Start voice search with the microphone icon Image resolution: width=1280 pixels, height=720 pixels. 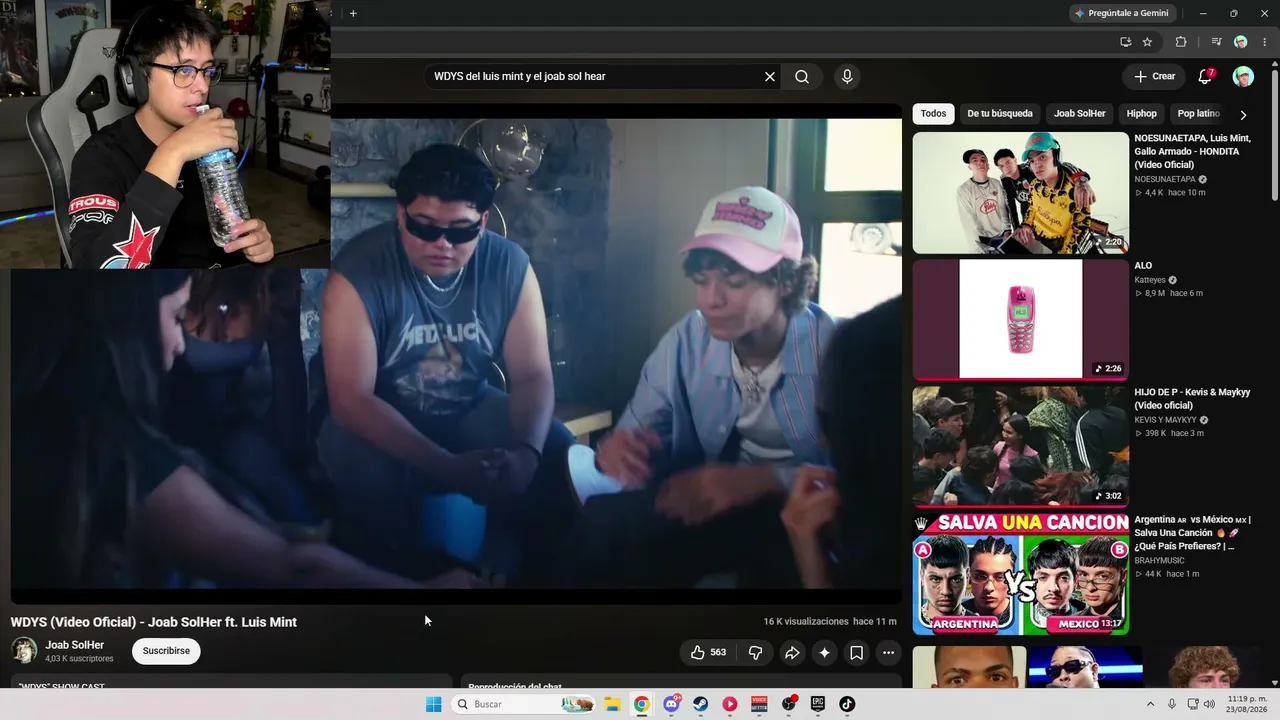(x=847, y=77)
